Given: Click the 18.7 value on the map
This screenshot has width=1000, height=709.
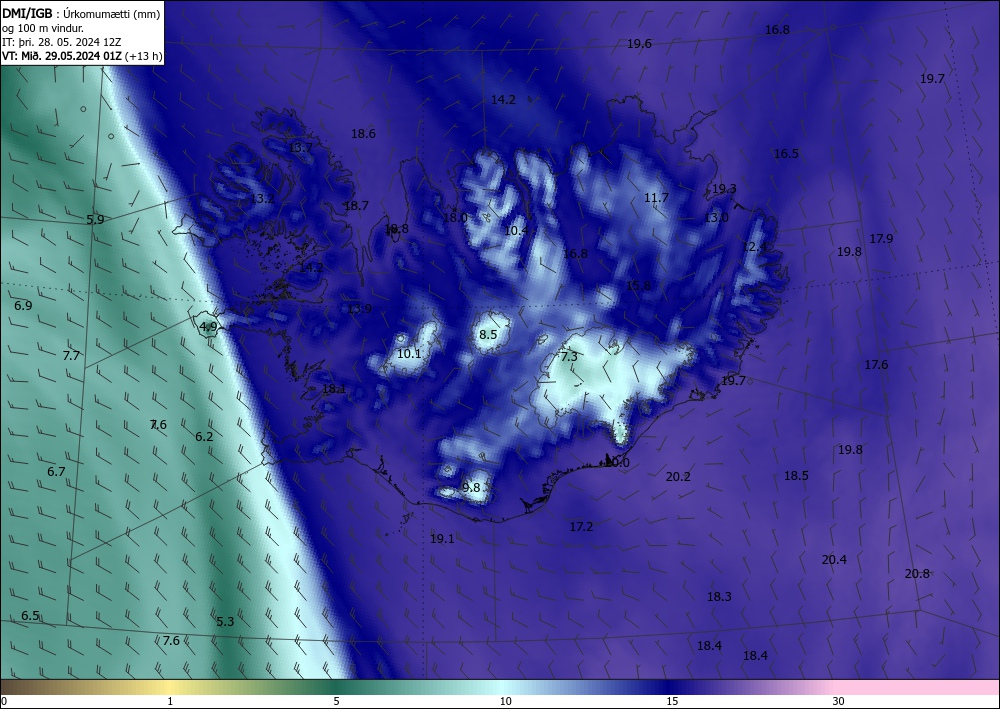Looking at the screenshot, I should click(356, 205).
